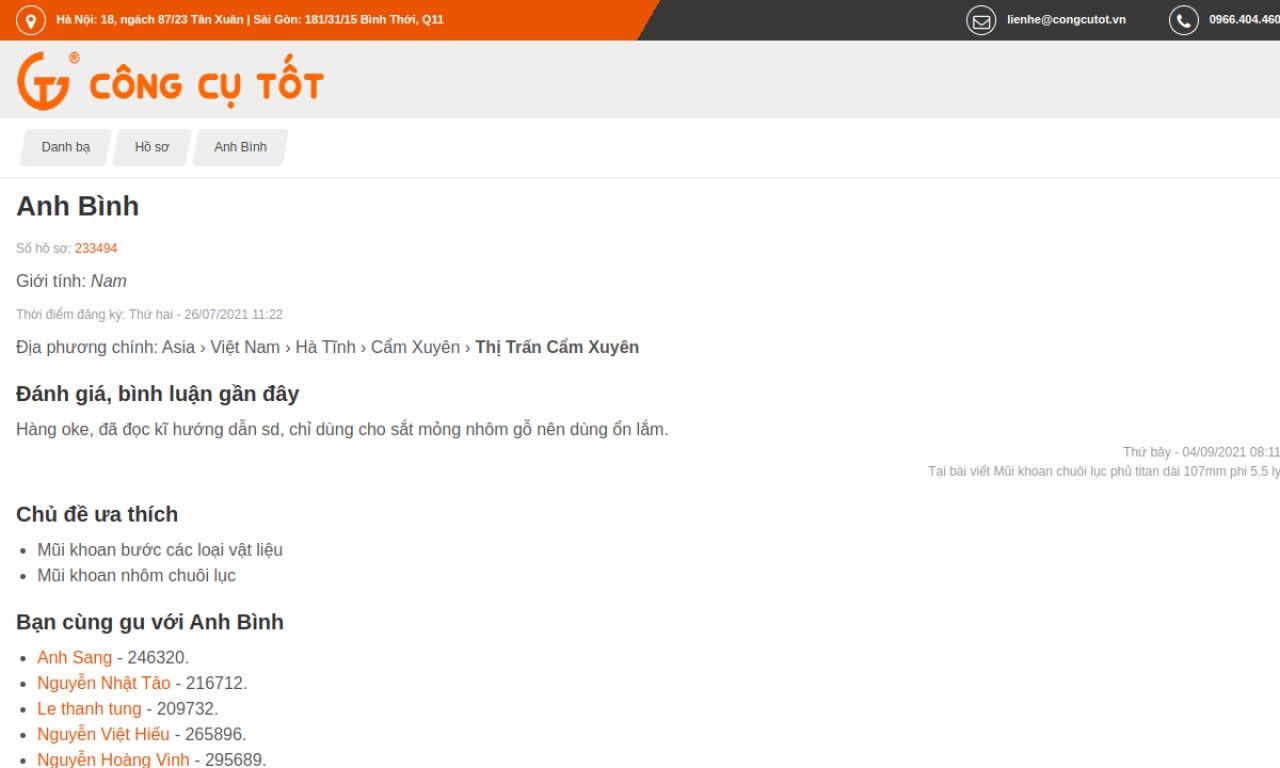Click the Công Cụ Tốt logo
The height and width of the screenshot is (768, 1280).
pyautogui.click(x=170, y=82)
